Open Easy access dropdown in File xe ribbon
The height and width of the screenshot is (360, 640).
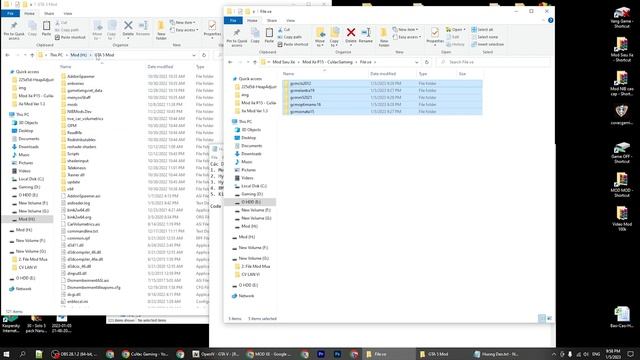(x=407, y=37)
